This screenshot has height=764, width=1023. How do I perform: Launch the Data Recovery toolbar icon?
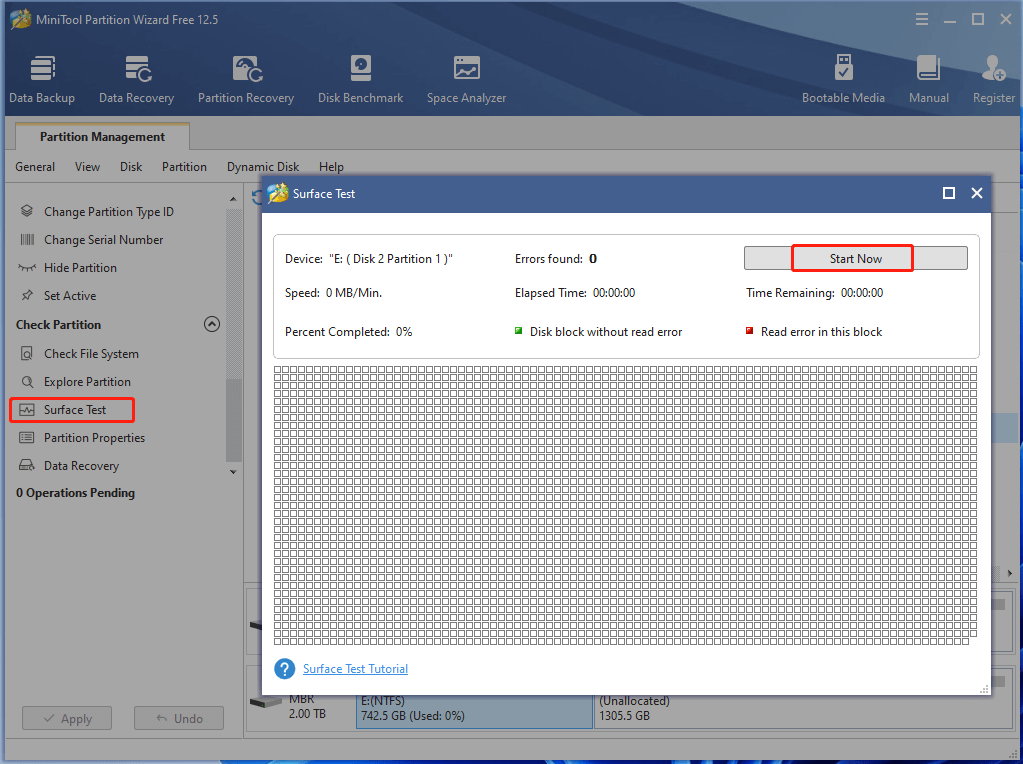(x=136, y=79)
